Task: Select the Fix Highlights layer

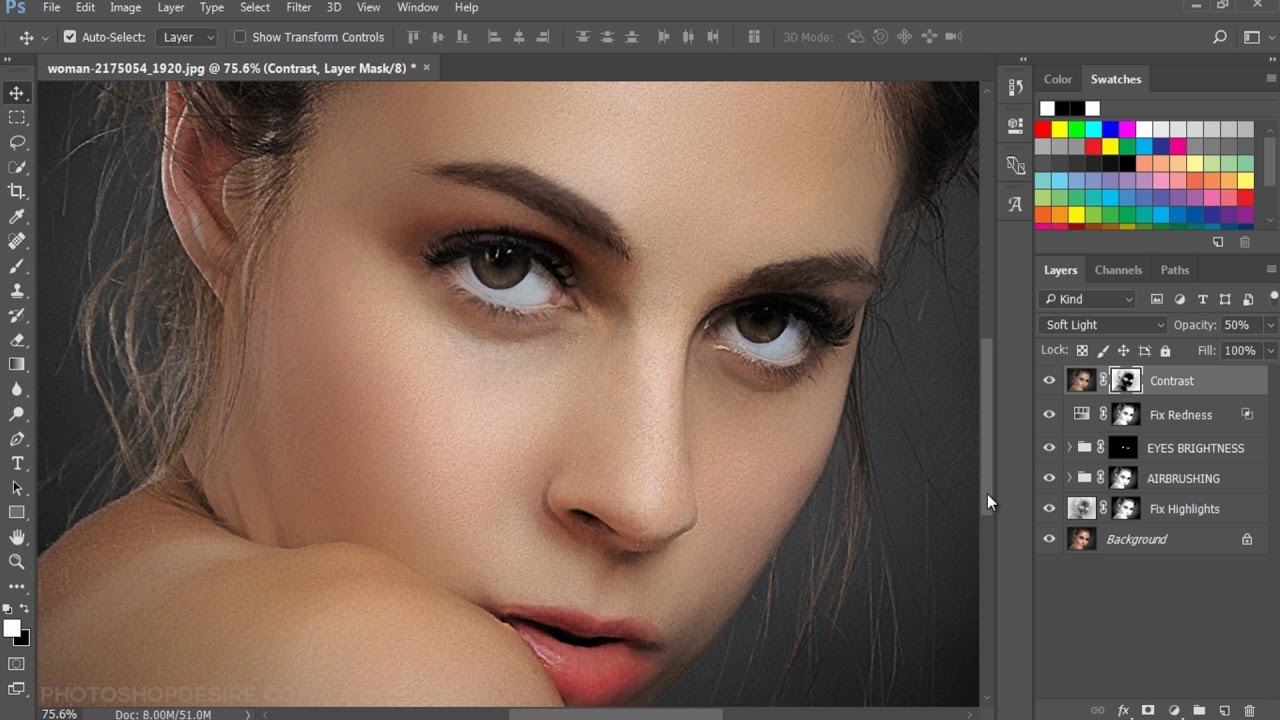Action: click(1184, 509)
